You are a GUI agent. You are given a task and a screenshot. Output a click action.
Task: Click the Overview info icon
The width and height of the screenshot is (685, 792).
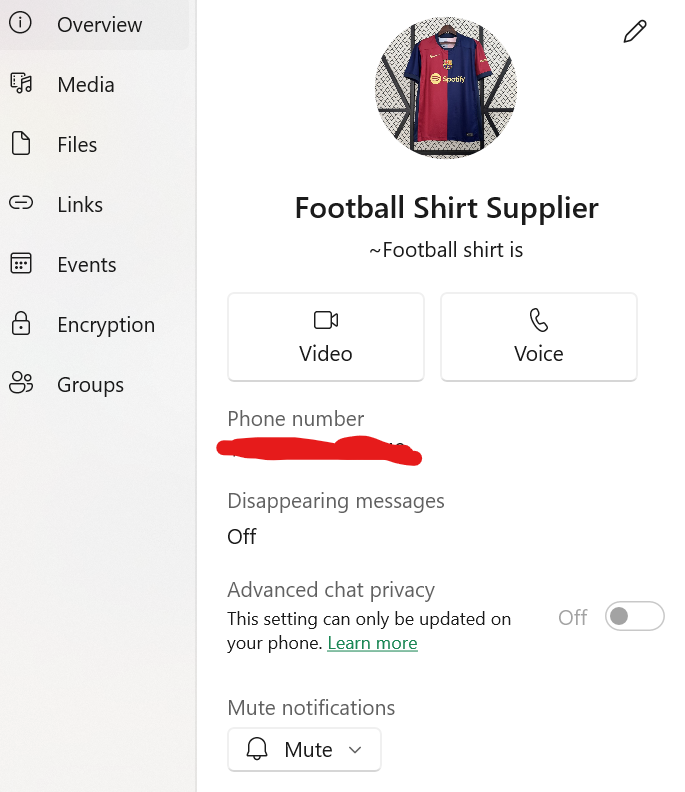[21, 23]
